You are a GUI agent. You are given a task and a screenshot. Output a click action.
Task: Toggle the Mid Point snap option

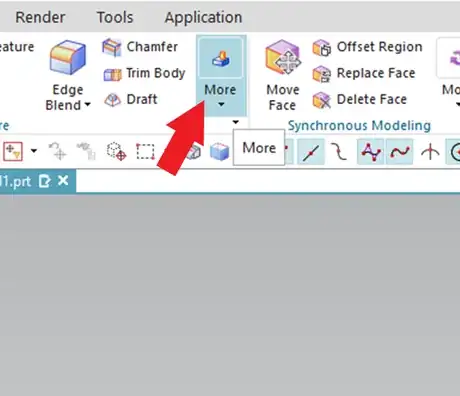tap(311, 152)
